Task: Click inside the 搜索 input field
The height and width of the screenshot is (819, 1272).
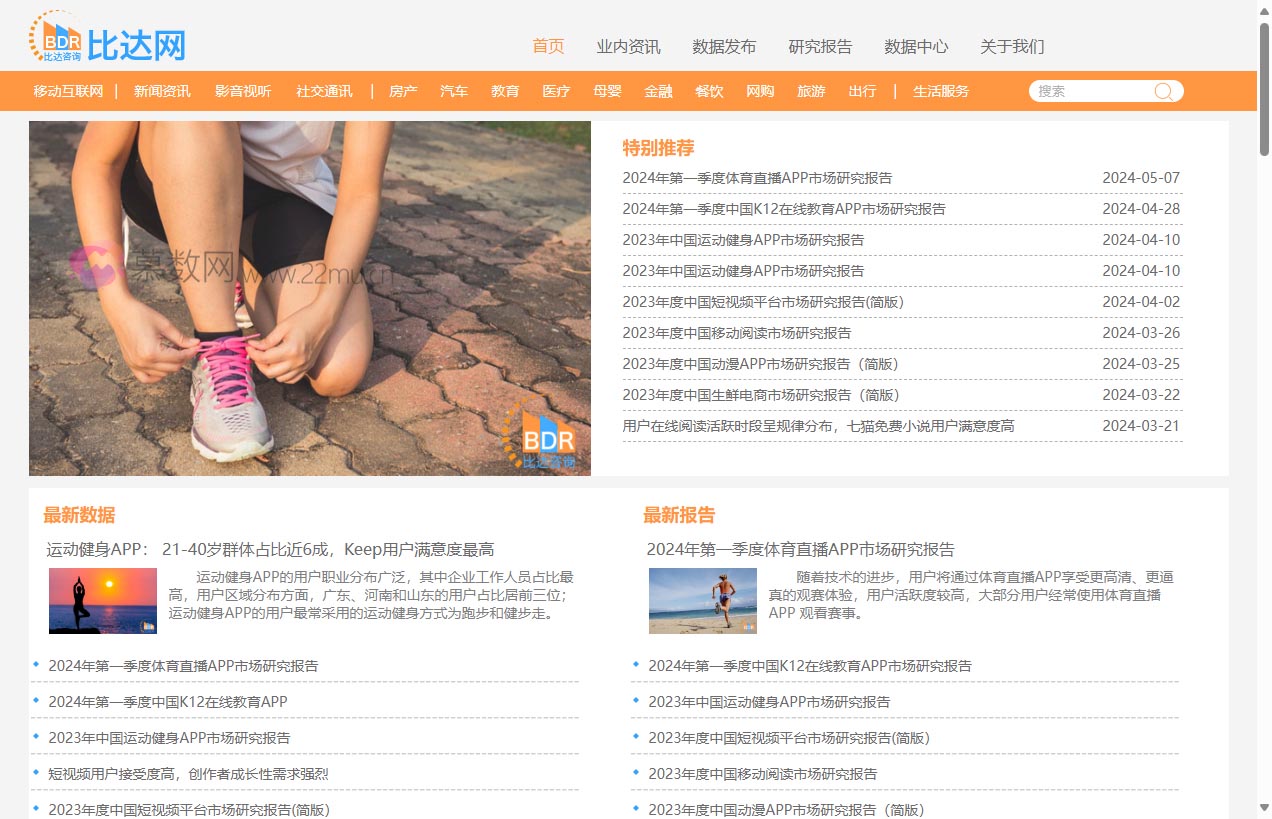Action: click(1090, 91)
